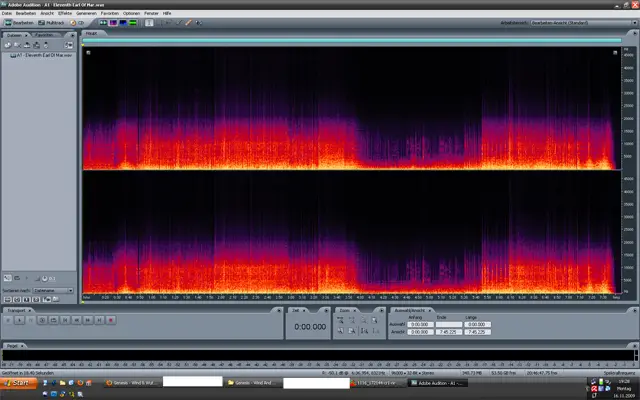Click the teal navigation bar above the spectrogram
Image resolution: width=640 pixels, height=400 pixels.
coord(350,41)
